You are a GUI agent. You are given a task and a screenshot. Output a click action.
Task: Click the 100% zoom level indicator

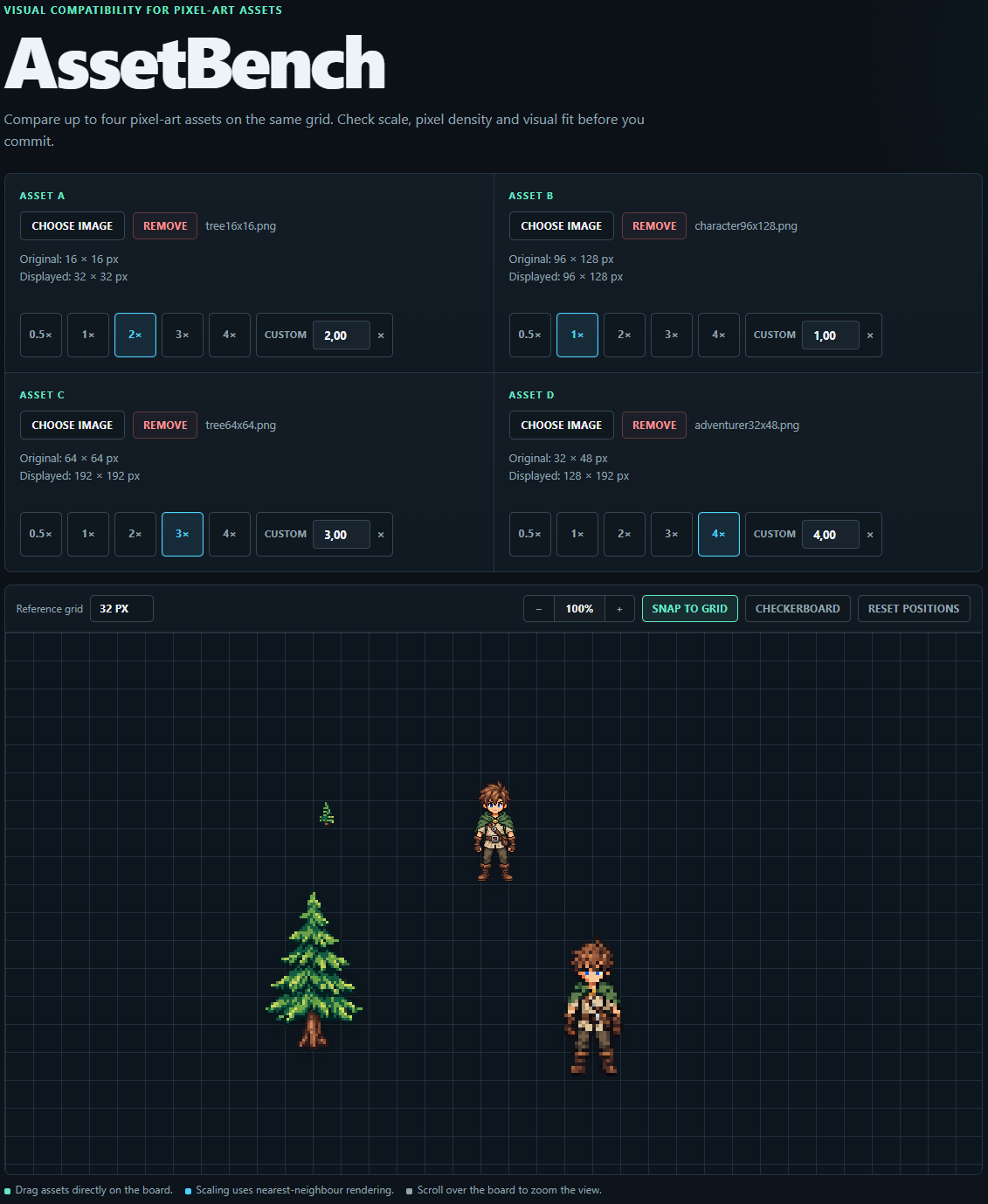579,609
